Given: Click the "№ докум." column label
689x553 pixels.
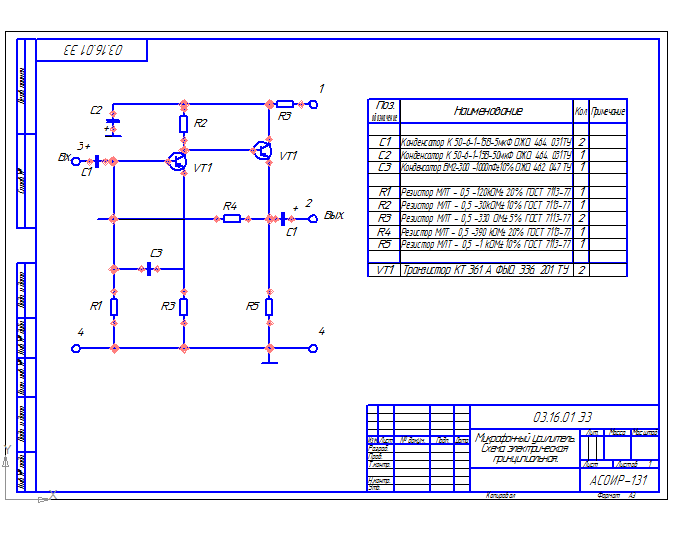Looking at the screenshot, I should [x=412, y=440].
